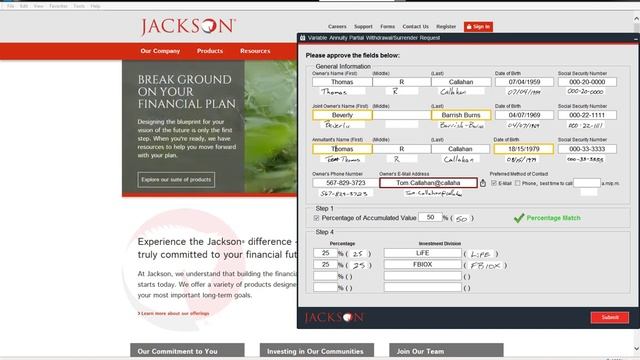
Task: Click the green Percentage Match checkmark
Action: [519, 218]
